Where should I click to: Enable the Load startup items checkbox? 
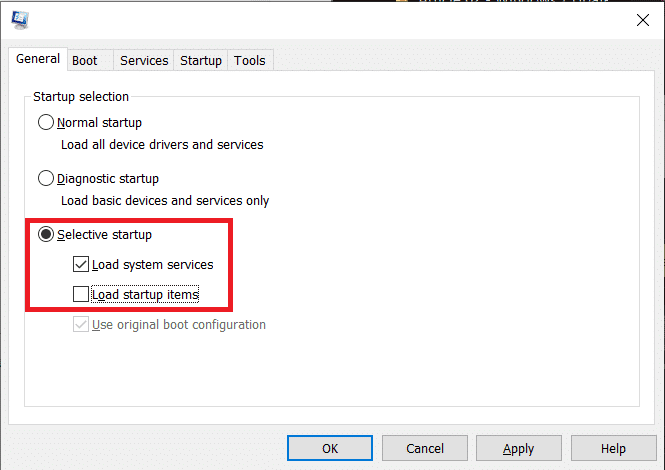click(x=81, y=295)
